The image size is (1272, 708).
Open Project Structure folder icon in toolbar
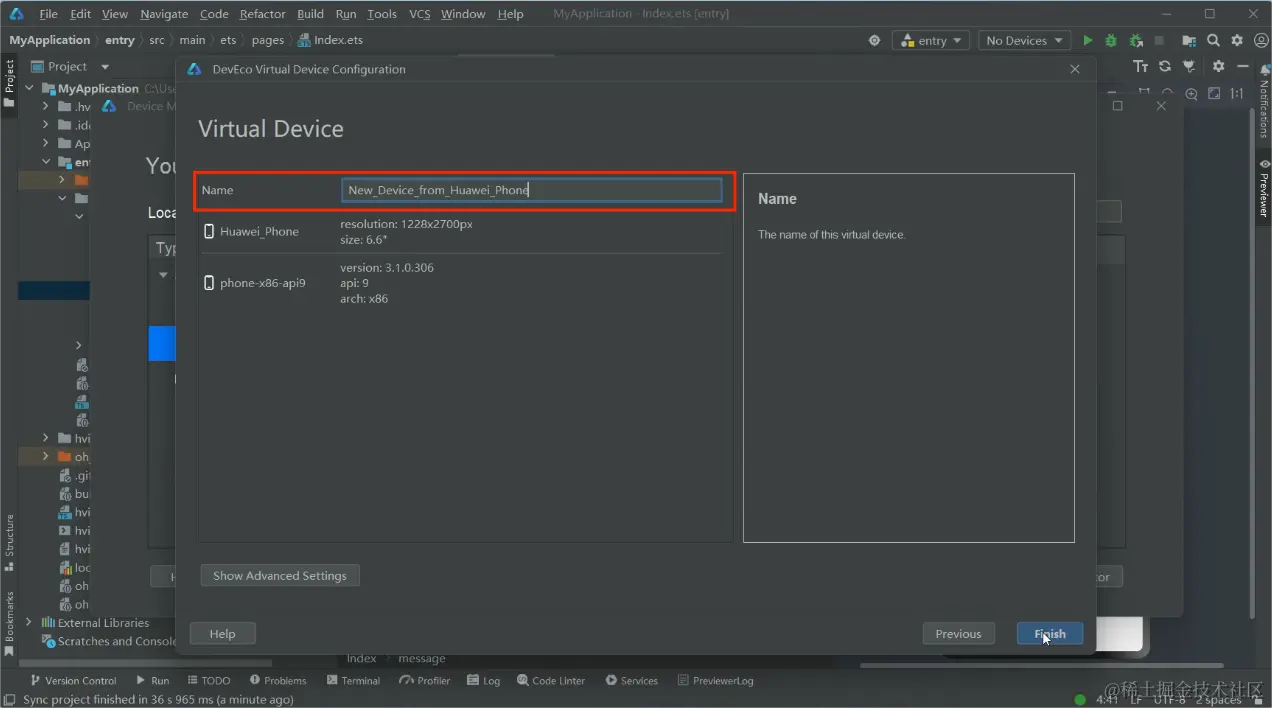pos(1189,41)
